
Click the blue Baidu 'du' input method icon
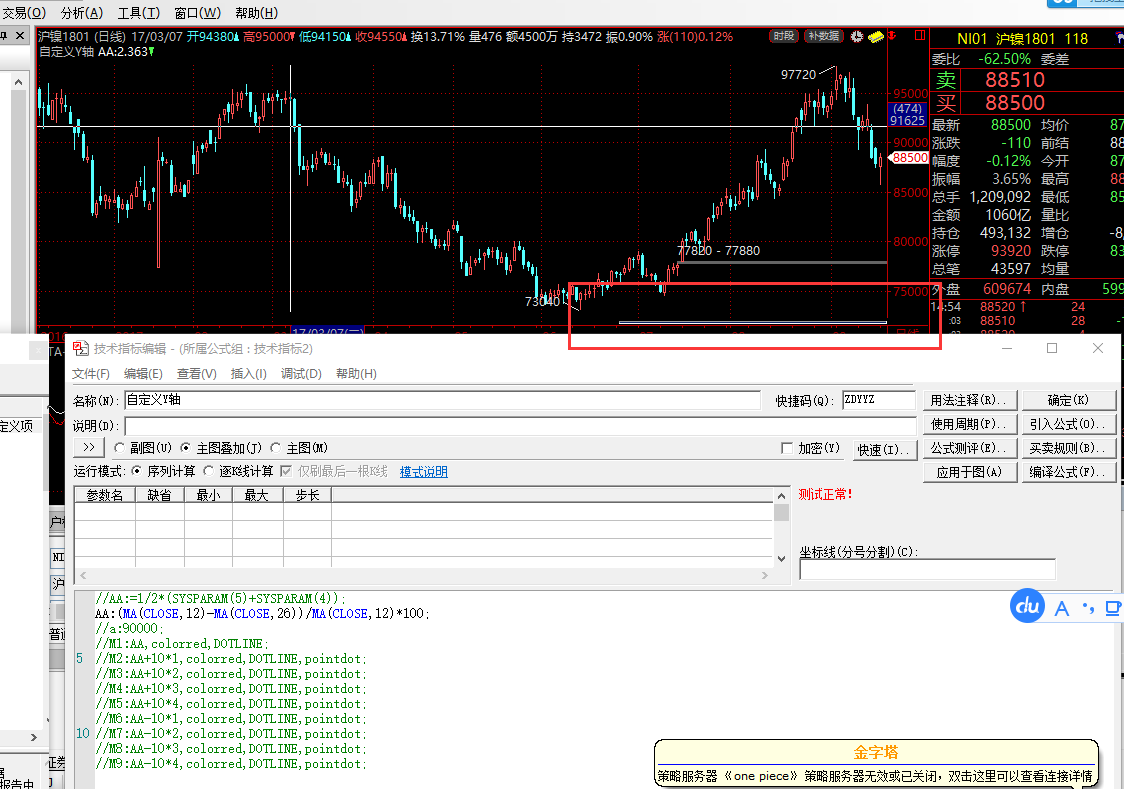click(x=1027, y=606)
